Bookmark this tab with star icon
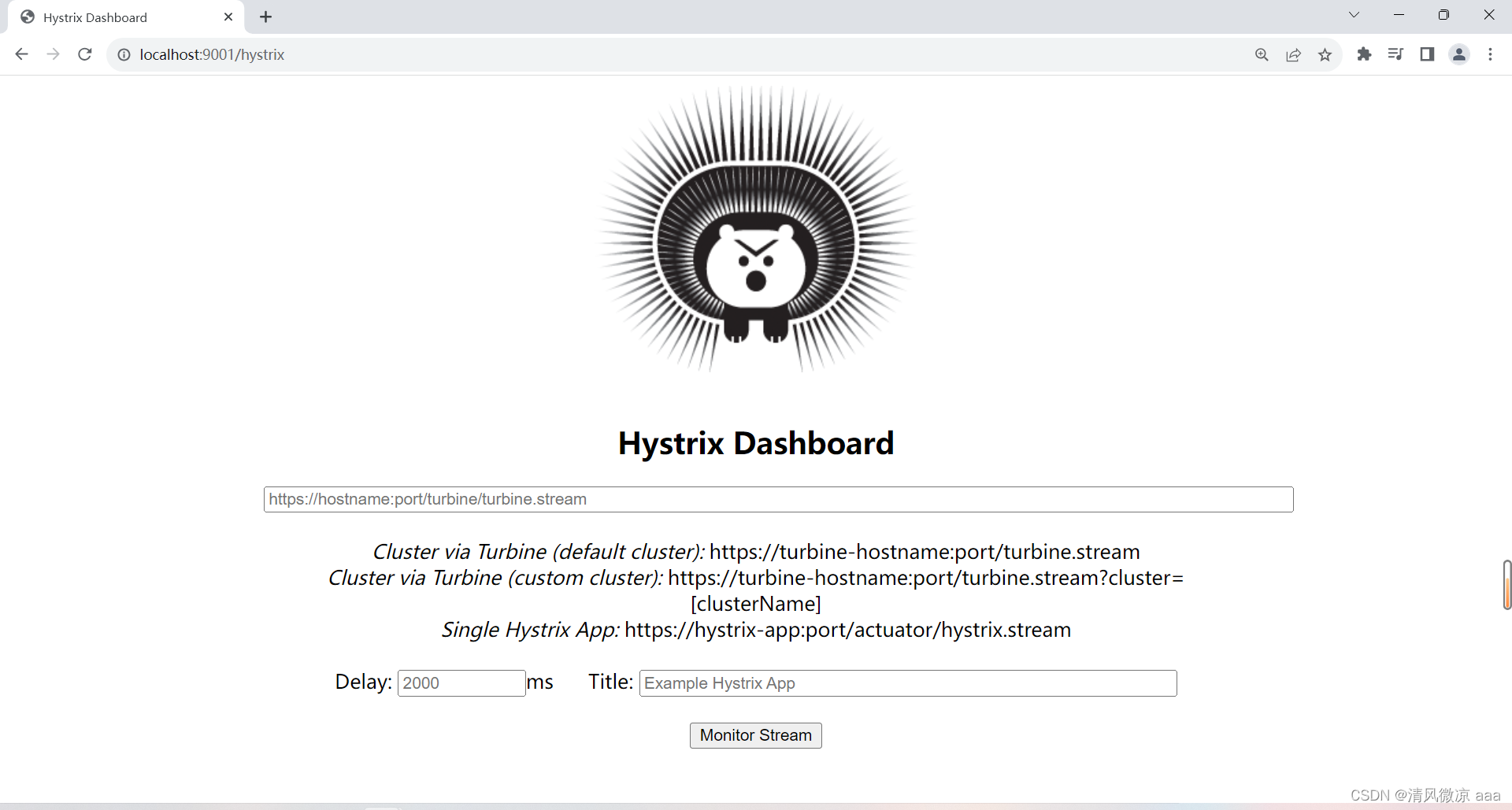Viewport: 1512px width, 810px height. click(1325, 54)
